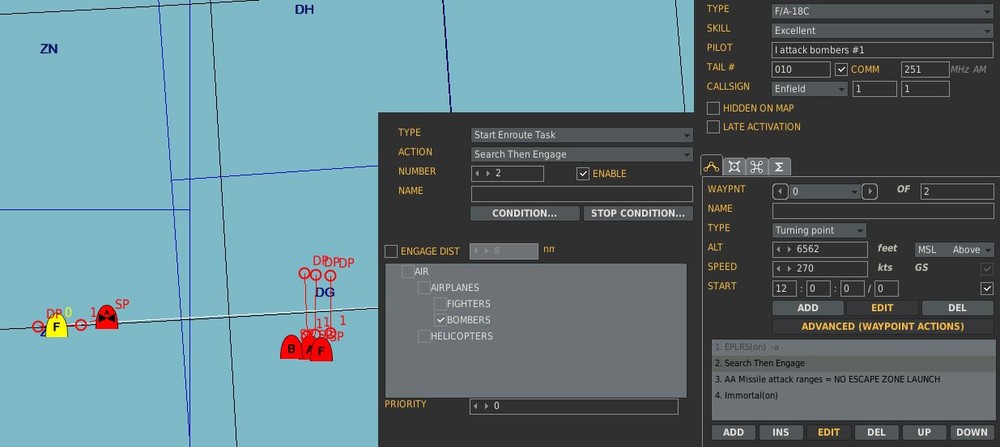Enable HIDDEN ON MAP checkbox
The width and height of the screenshot is (1000, 447).
[713, 108]
